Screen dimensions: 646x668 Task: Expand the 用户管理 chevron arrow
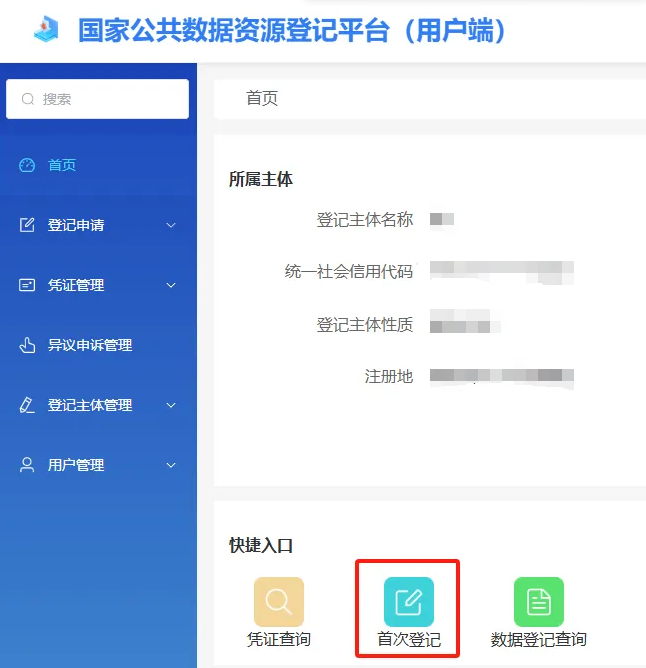(171, 465)
